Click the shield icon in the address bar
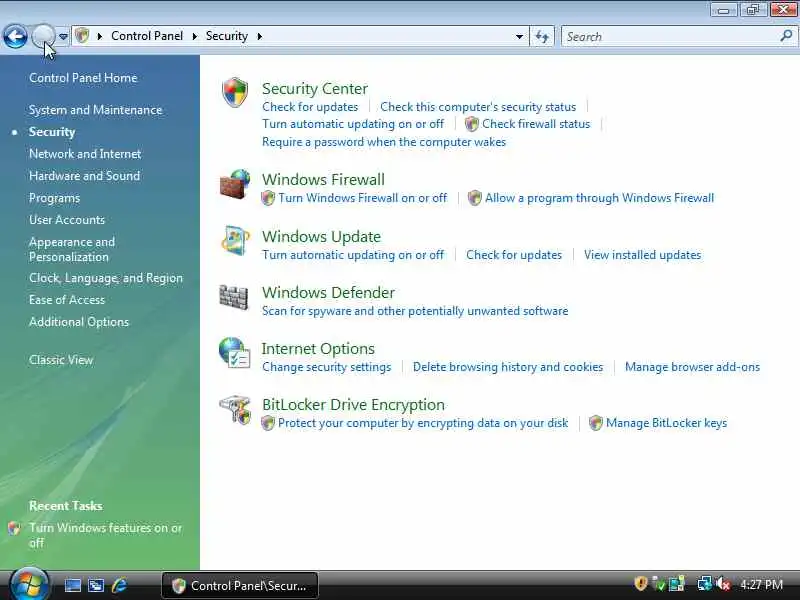The height and width of the screenshot is (600, 800). click(82, 36)
